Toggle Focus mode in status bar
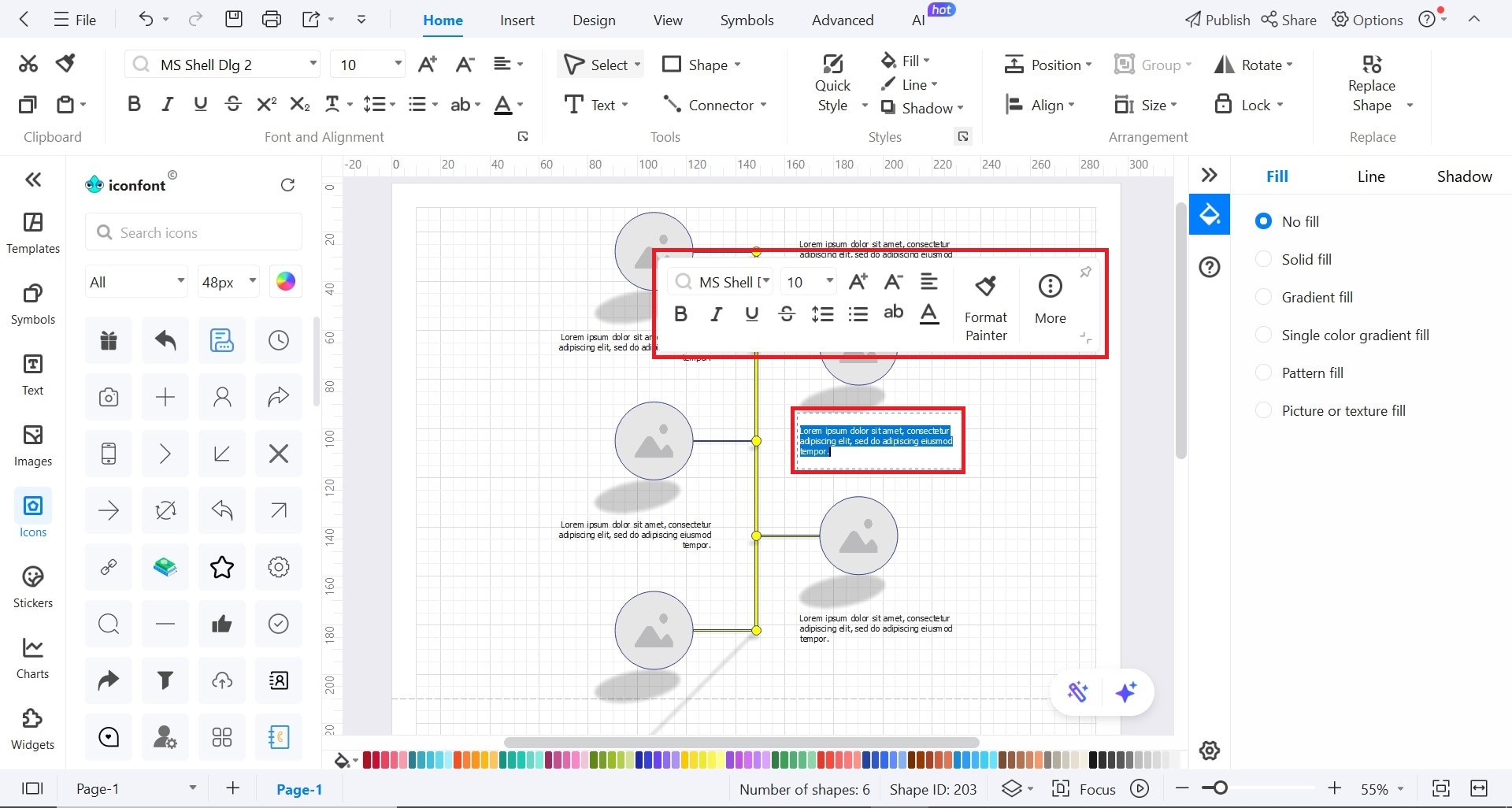1512x808 pixels. point(1084,789)
